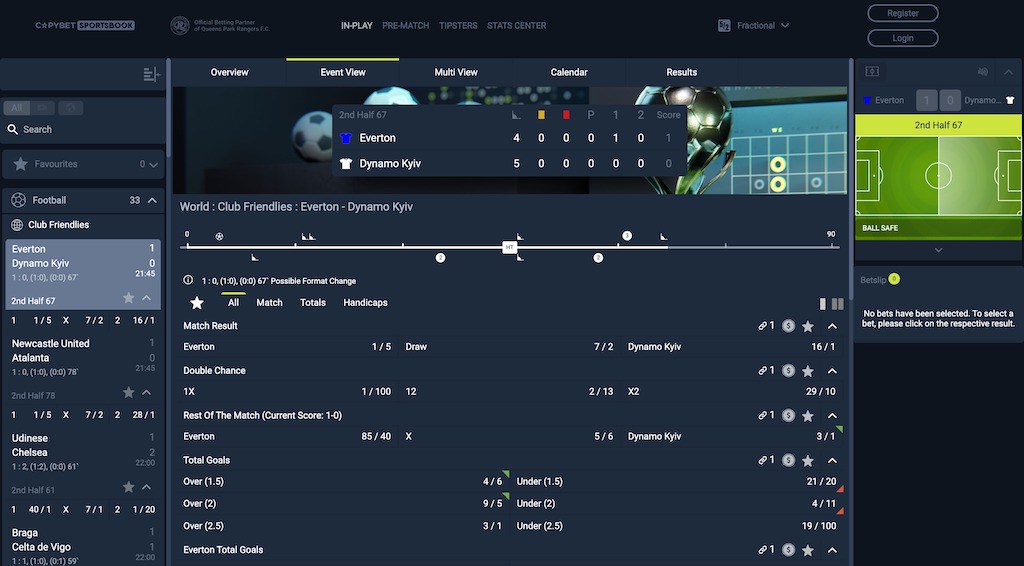Click the Register button

(903, 13)
